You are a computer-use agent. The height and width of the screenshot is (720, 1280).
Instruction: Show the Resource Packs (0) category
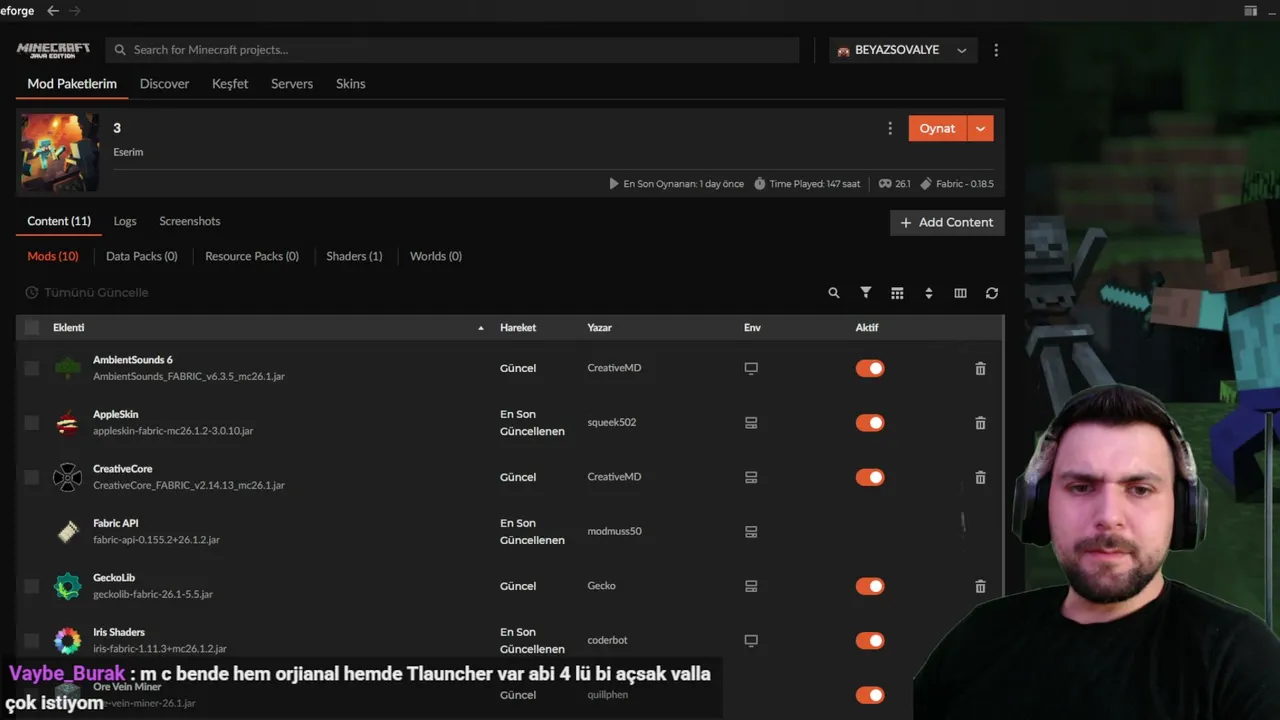[252, 256]
